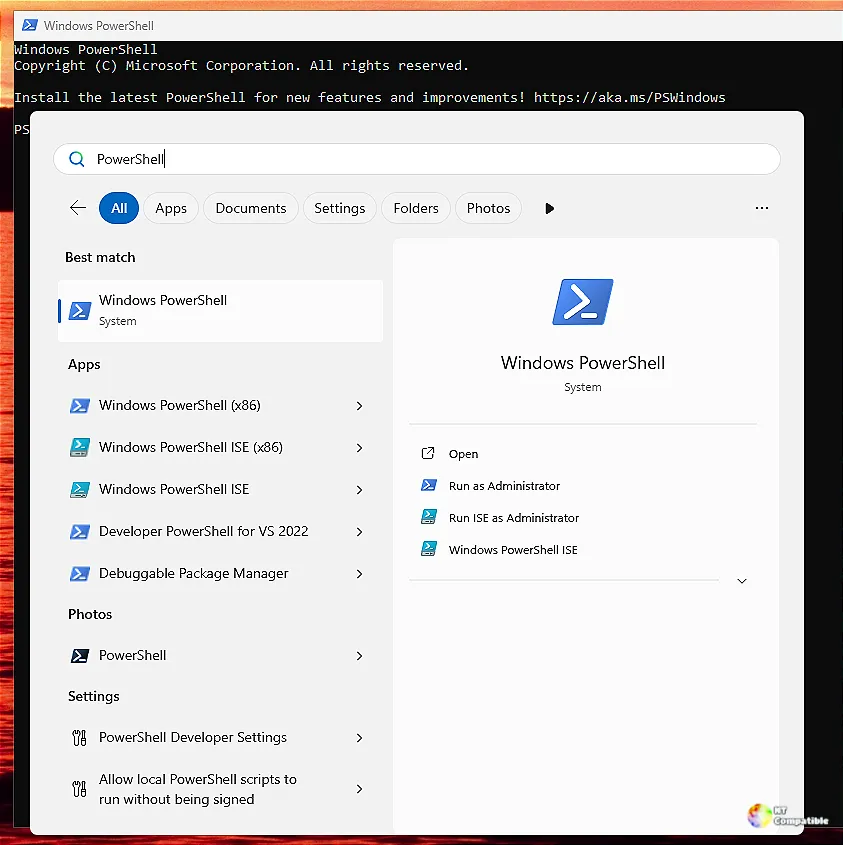Click the Windows PowerShell ISE app icon in Apps list
Screen dimensions: 843x845
coord(80,489)
